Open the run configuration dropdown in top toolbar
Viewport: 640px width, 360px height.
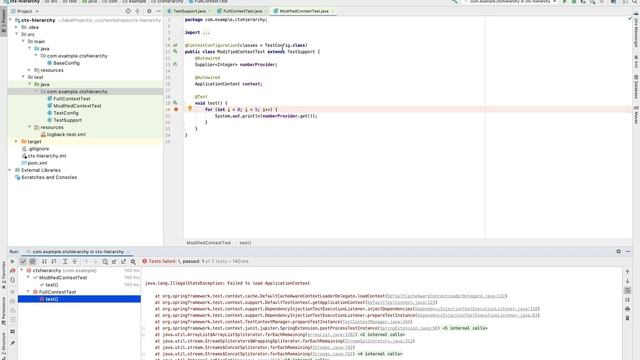pyautogui.click(x=510, y=2)
